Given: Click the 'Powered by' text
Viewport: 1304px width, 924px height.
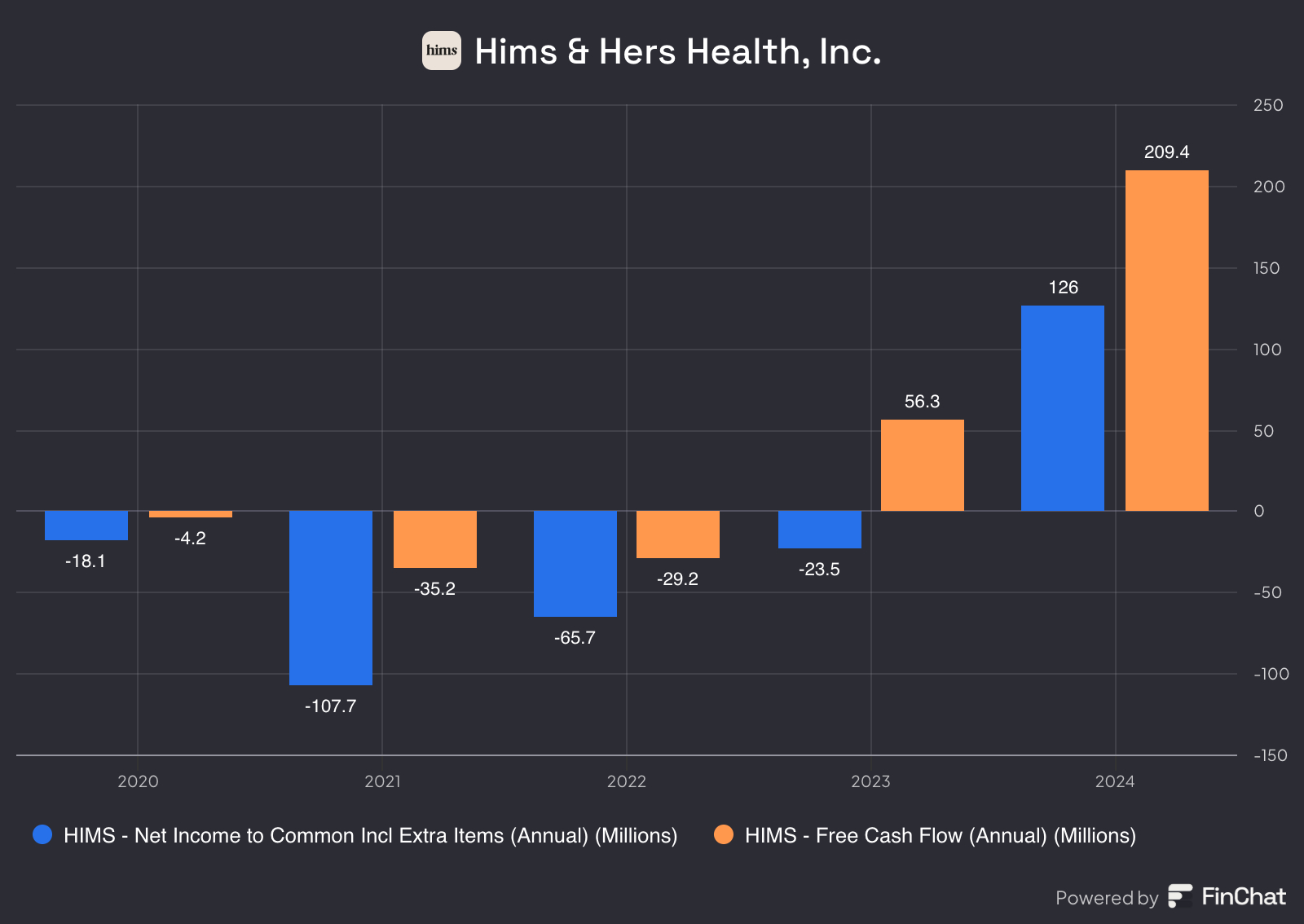Looking at the screenshot, I should tap(1107, 898).
